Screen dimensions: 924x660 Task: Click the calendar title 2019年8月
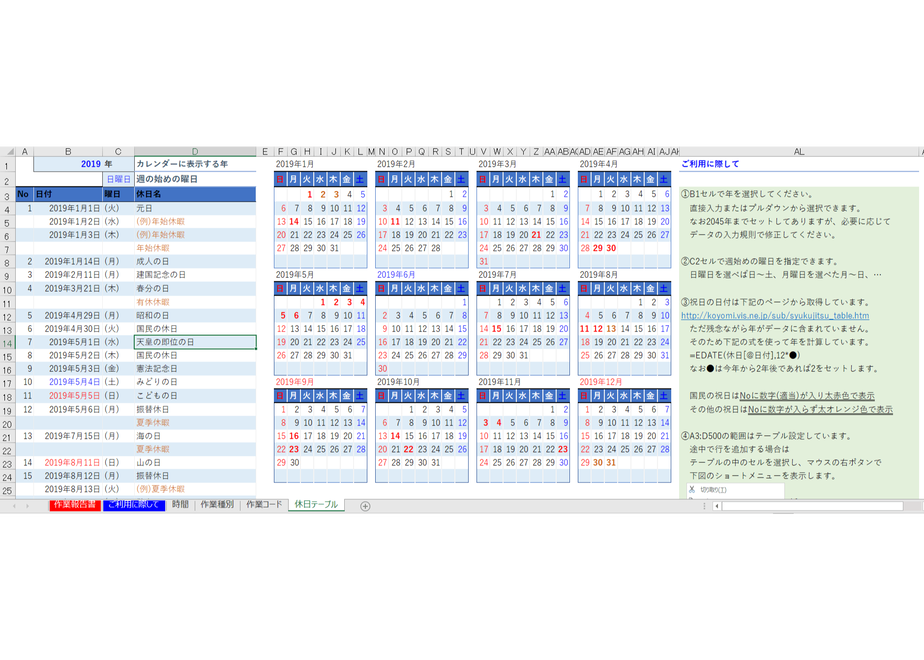coord(599,275)
